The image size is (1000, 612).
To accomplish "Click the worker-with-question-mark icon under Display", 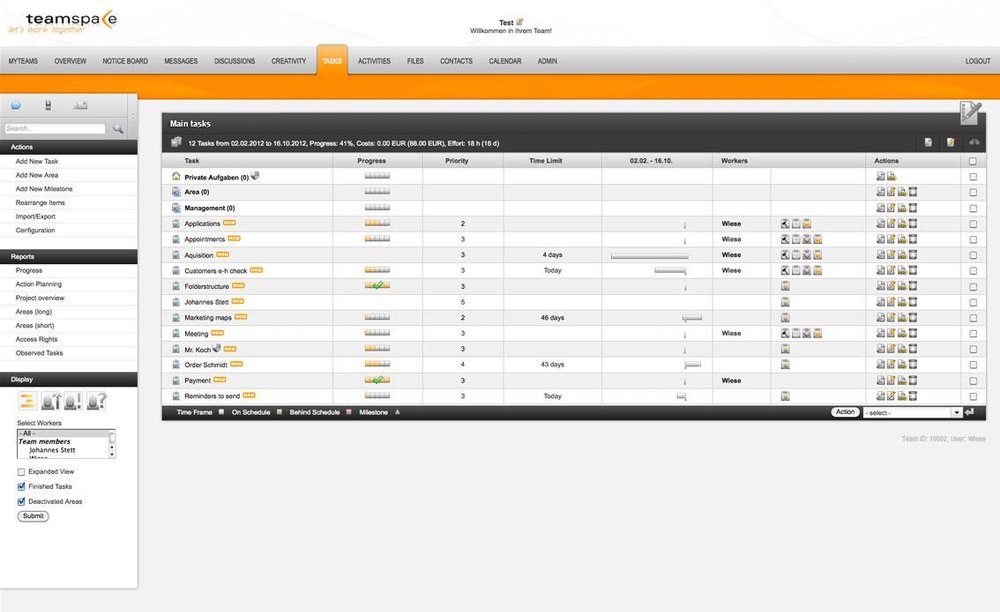I will tap(97, 401).
